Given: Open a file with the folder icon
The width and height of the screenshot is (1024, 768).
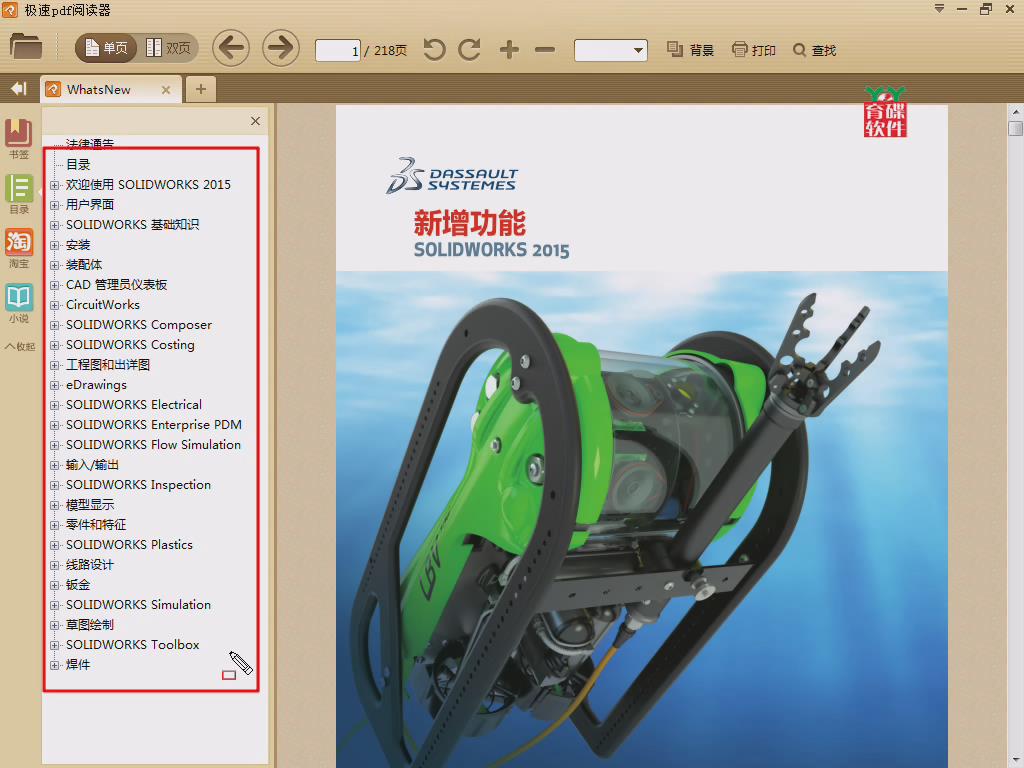Looking at the screenshot, I should 26,47.
